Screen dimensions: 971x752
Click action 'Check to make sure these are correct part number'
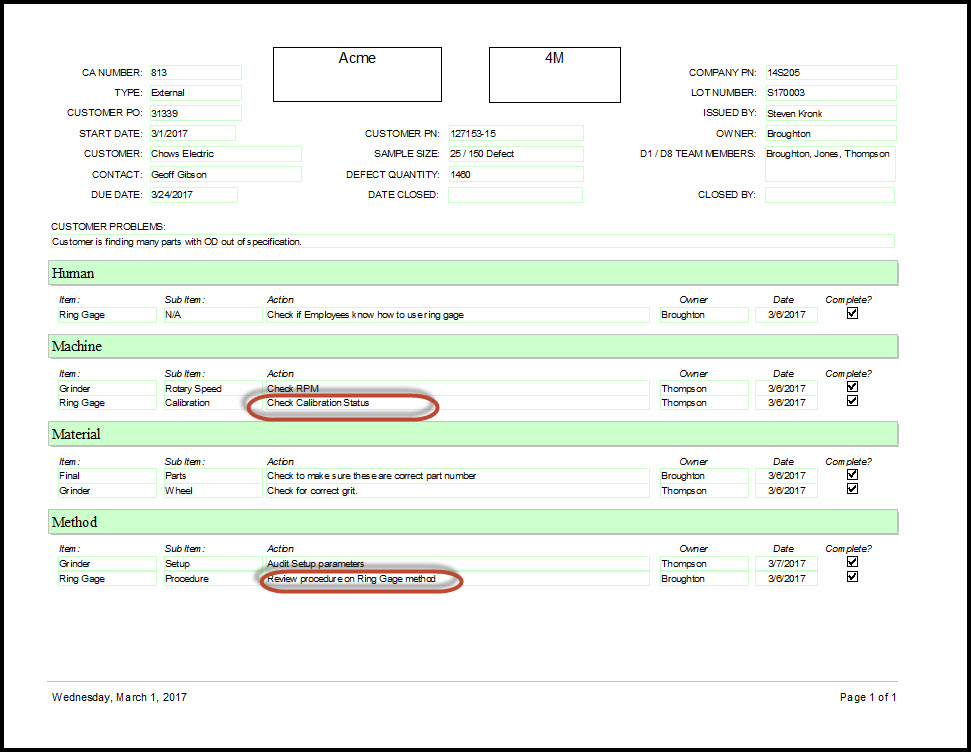457,476
